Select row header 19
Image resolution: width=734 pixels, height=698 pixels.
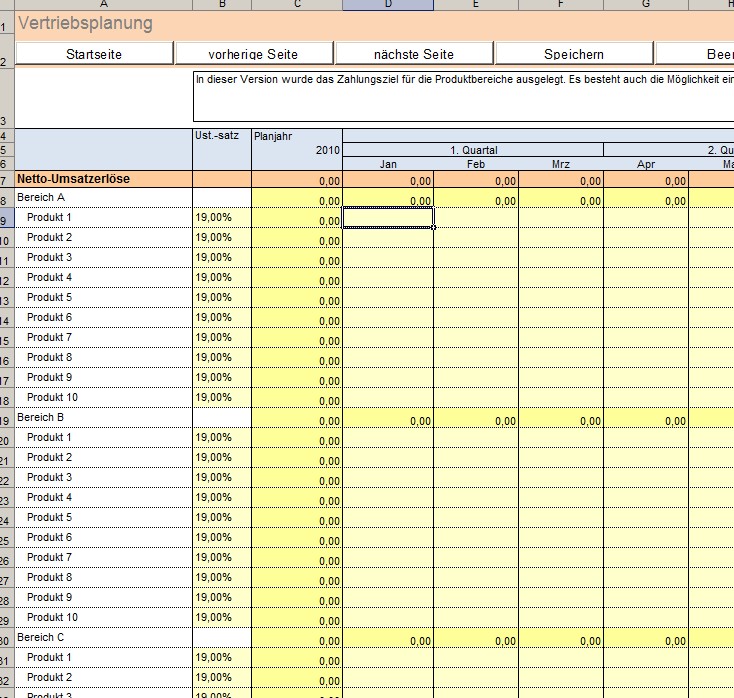click(6, 419)
